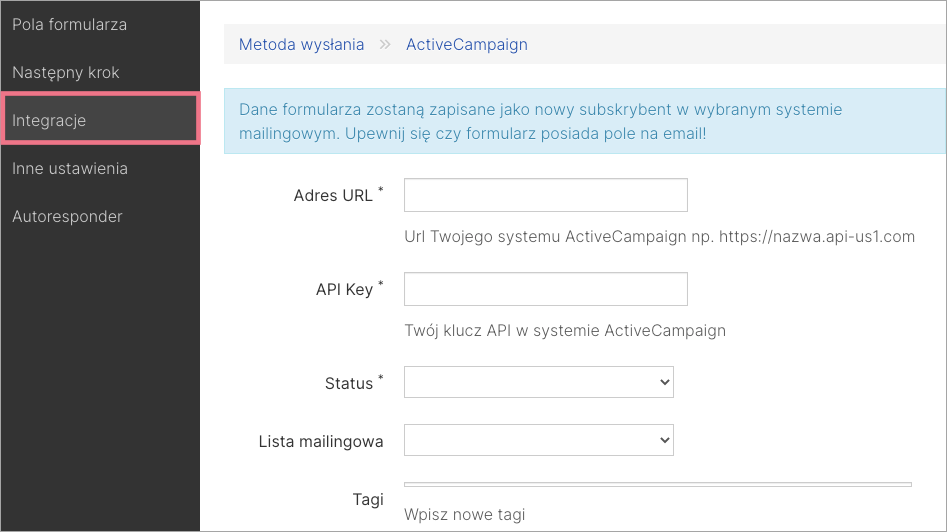Open Inne ustawienia settings section
Image resolution: width=947 pixels, height=532 pixels.
[x=70, y=168]
